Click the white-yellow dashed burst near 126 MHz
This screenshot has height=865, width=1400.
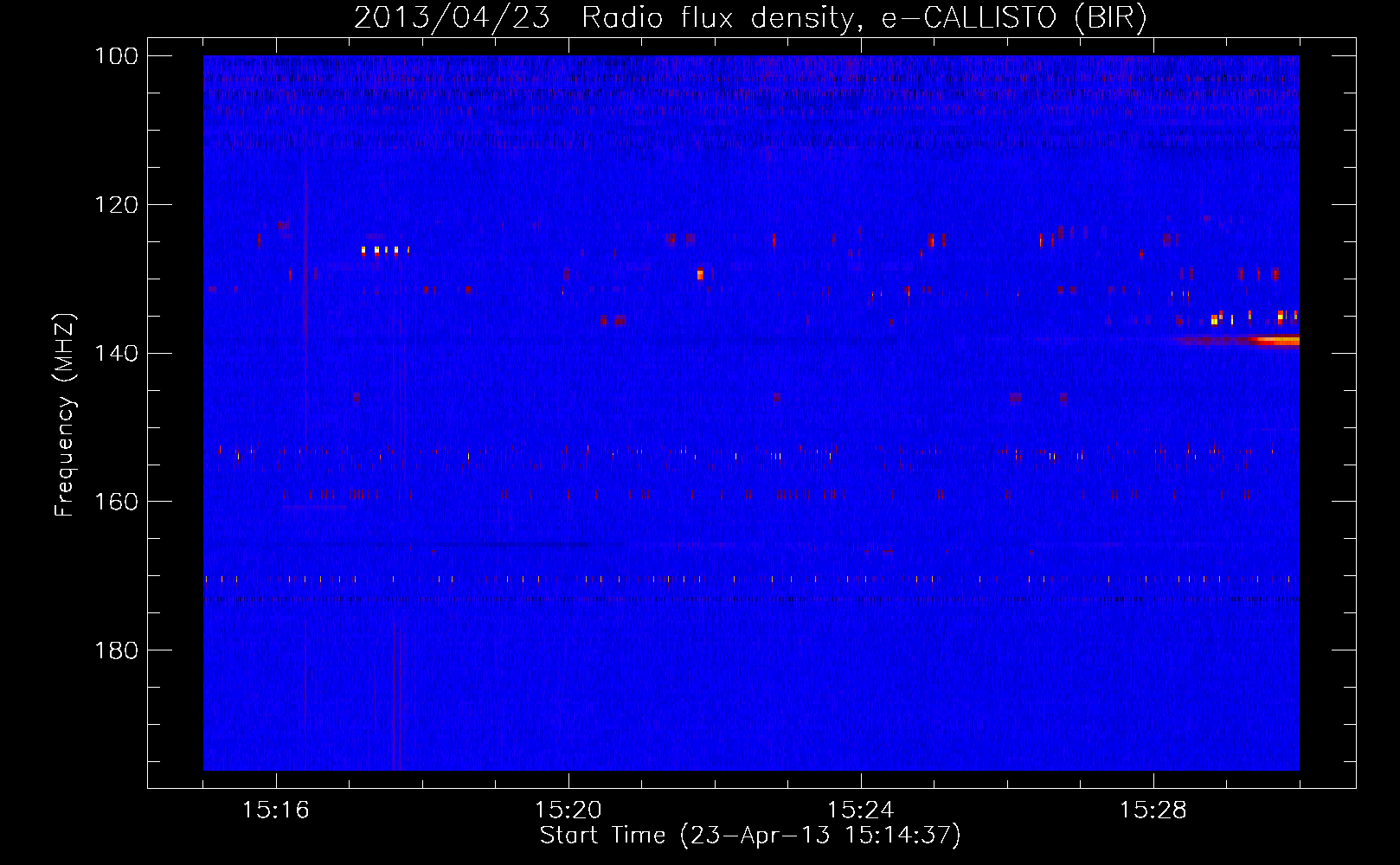click(x=385, y=250)
